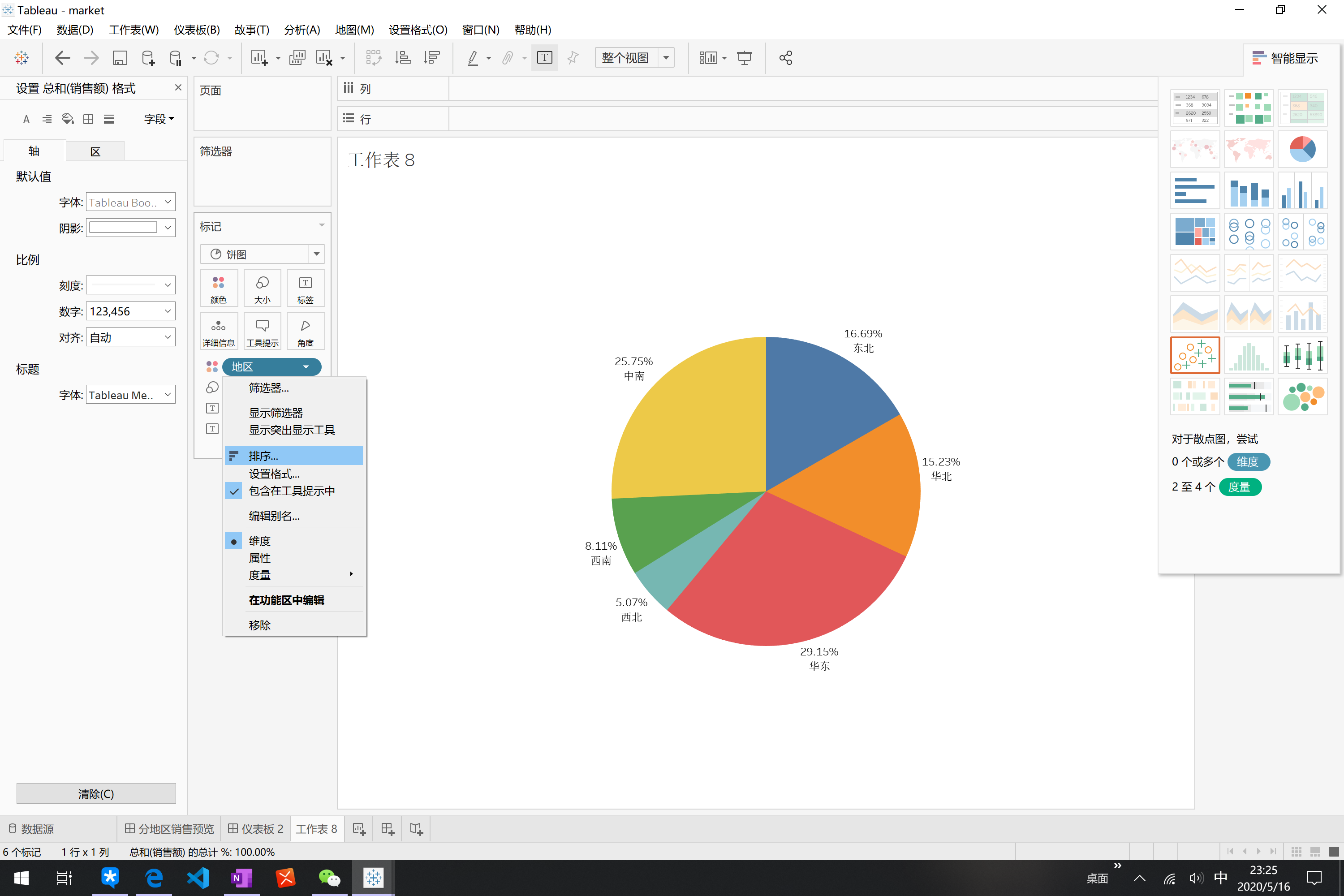Click the Presentation mode icon

click(744, 58)
